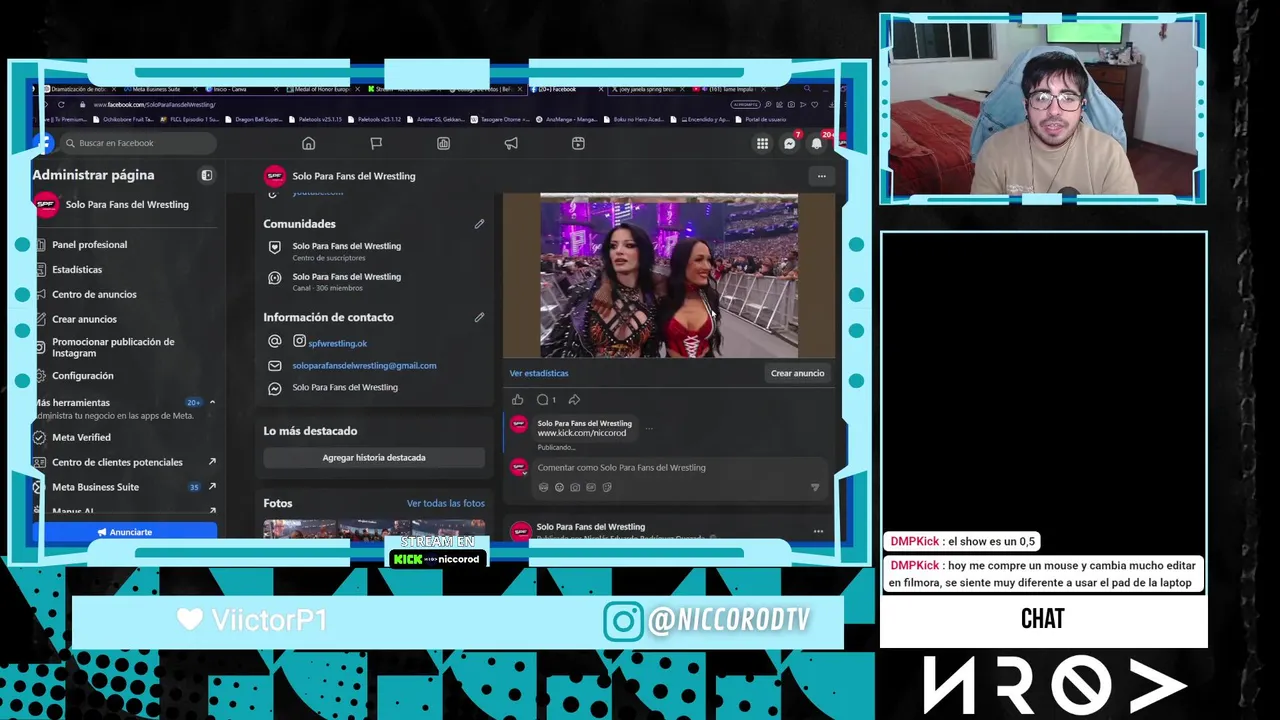Click soloparafansdelwrestling@gmail.com email link
Screen dimensions: 1280x720
pyautogui.click(x=364, y=365)
